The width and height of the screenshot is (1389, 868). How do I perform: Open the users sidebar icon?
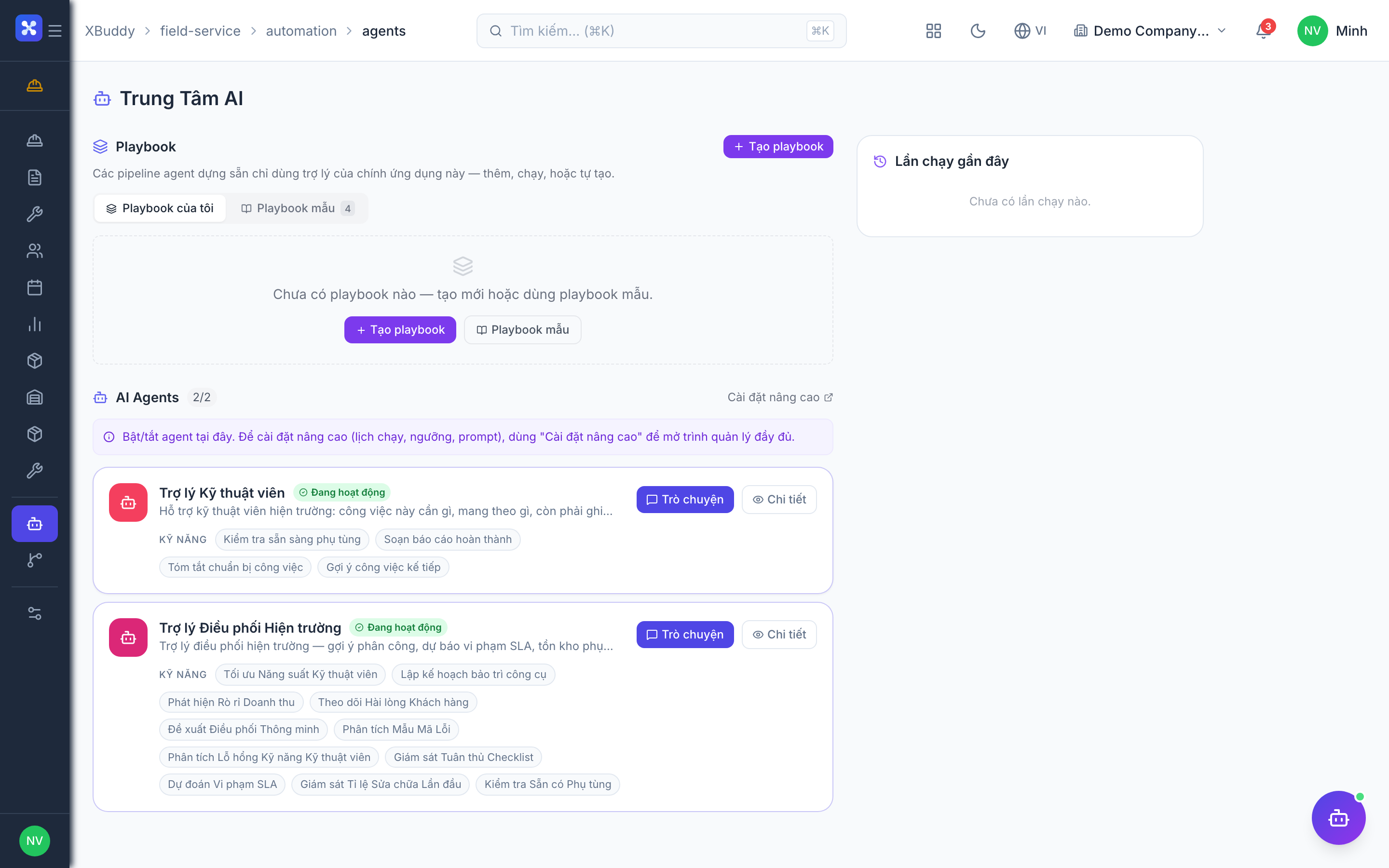point(34,251)
